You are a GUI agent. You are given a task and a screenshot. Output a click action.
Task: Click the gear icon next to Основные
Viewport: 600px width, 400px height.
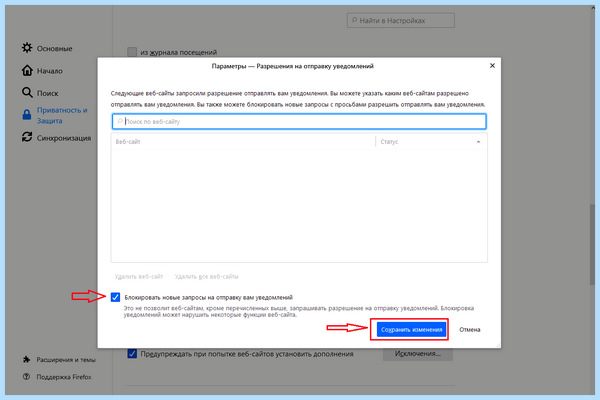tap(27, 48)
